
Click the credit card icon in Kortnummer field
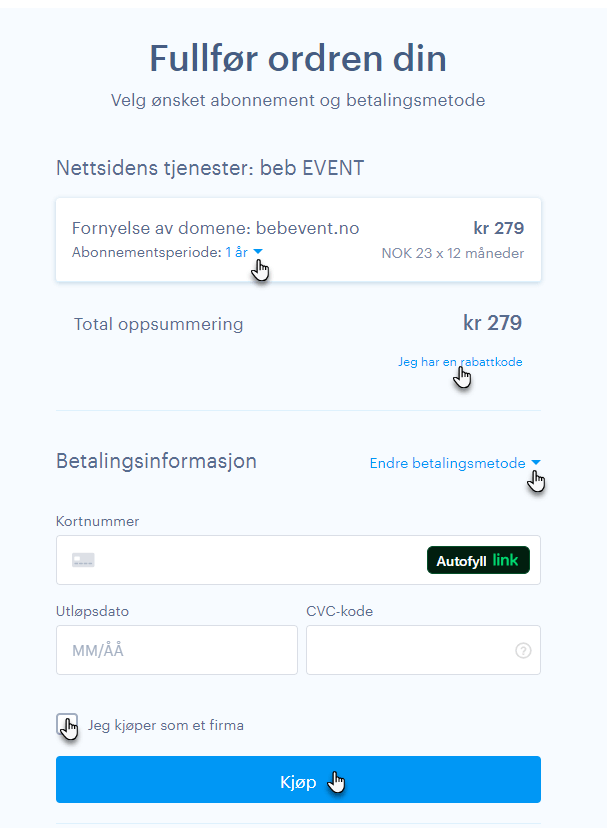[x=83, y=560]
